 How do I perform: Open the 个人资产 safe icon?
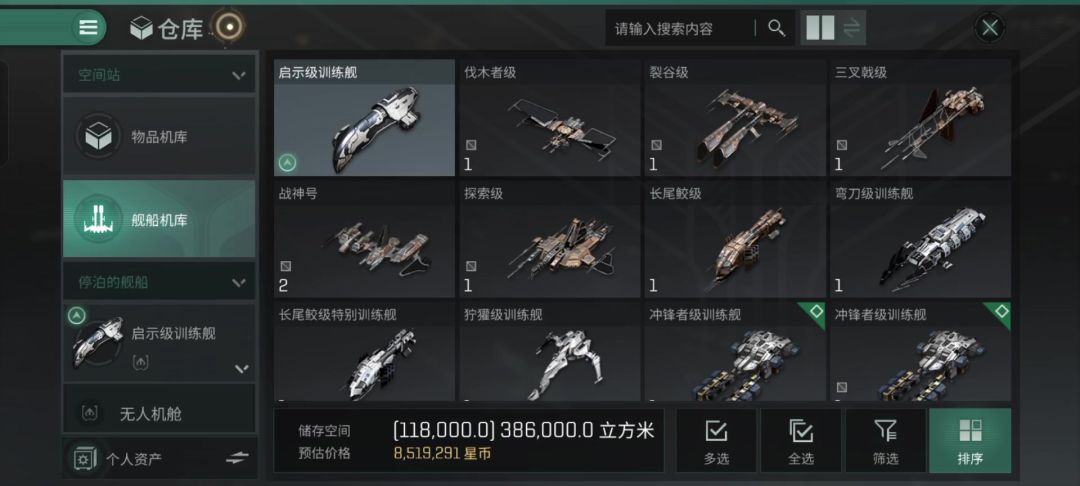pos(84,458)
